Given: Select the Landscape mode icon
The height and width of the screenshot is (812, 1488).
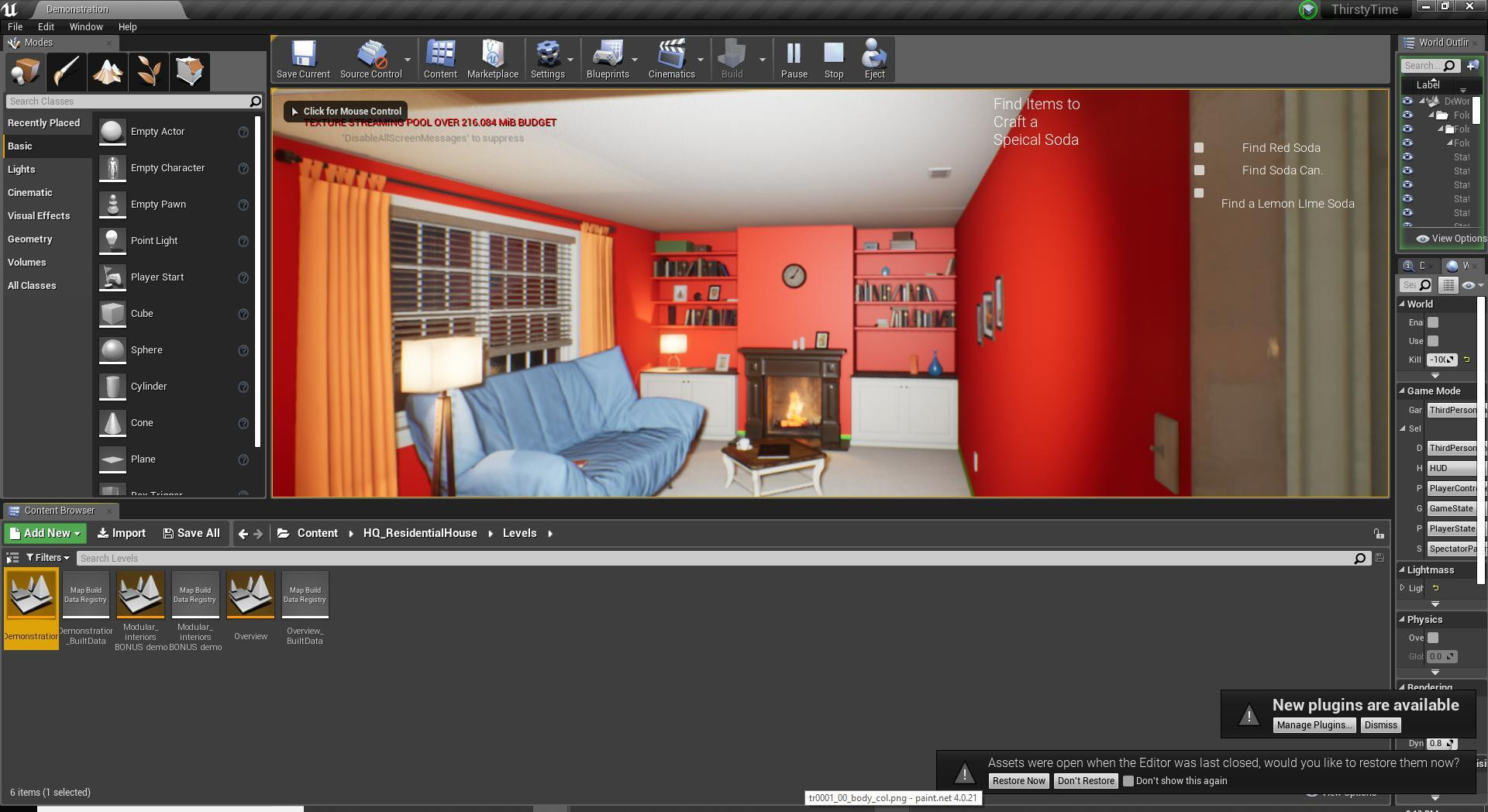Looking at the screenshot, I should (108, 71).
